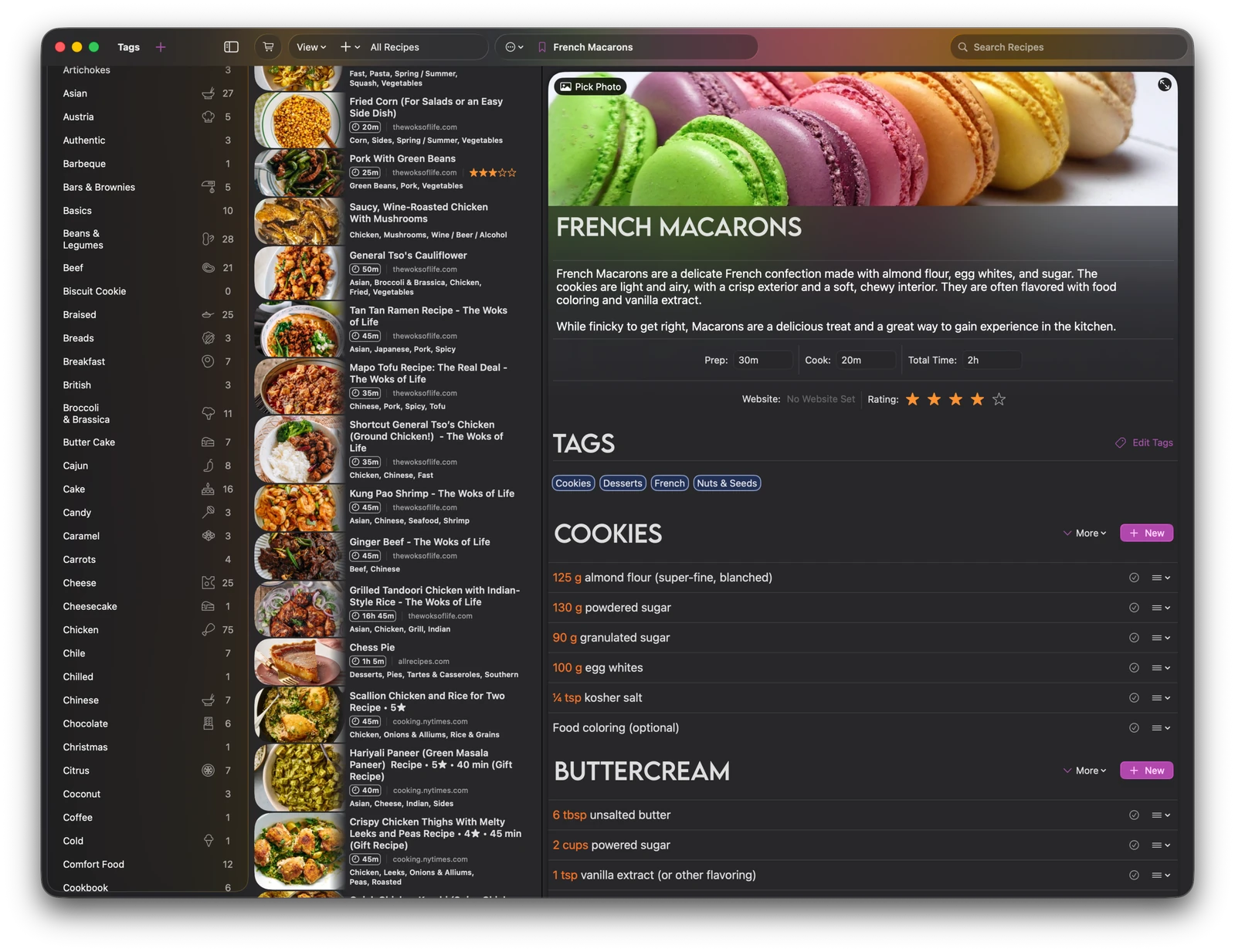
Task: Open the egg whites row options menu
Action: (x=1161, y=668)
